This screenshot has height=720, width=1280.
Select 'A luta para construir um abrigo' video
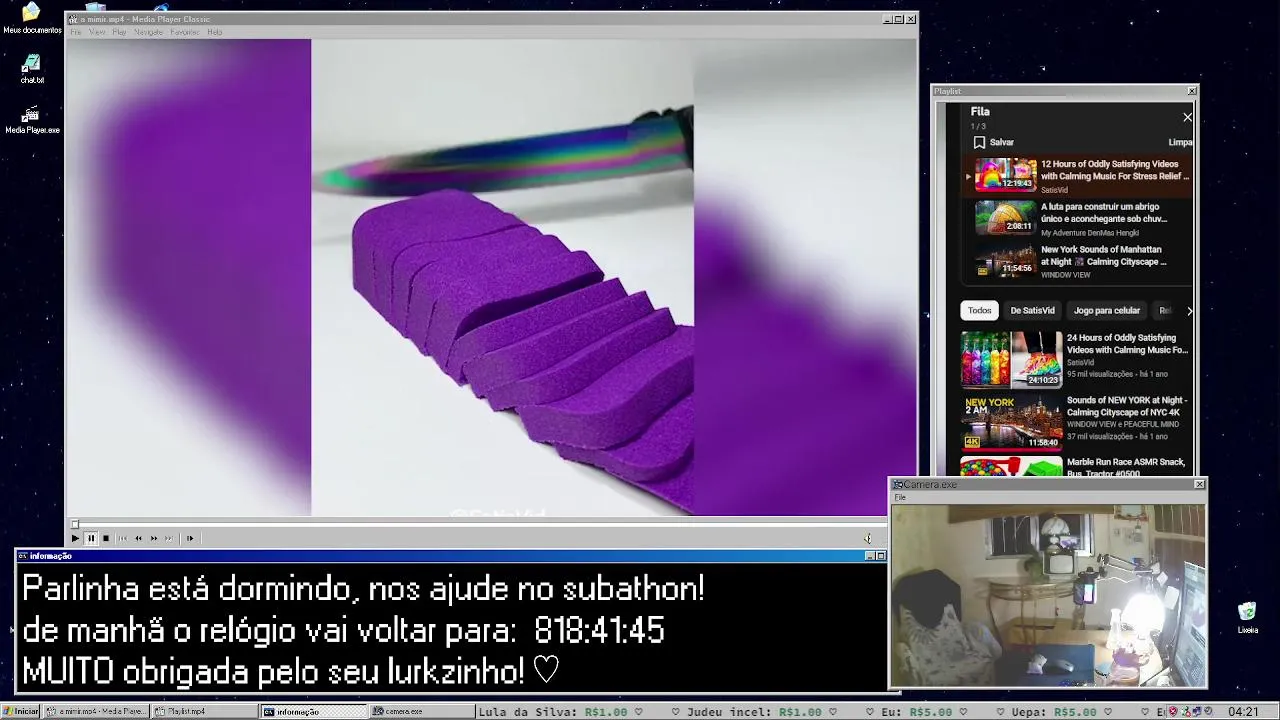click(x=1078, y=218)
